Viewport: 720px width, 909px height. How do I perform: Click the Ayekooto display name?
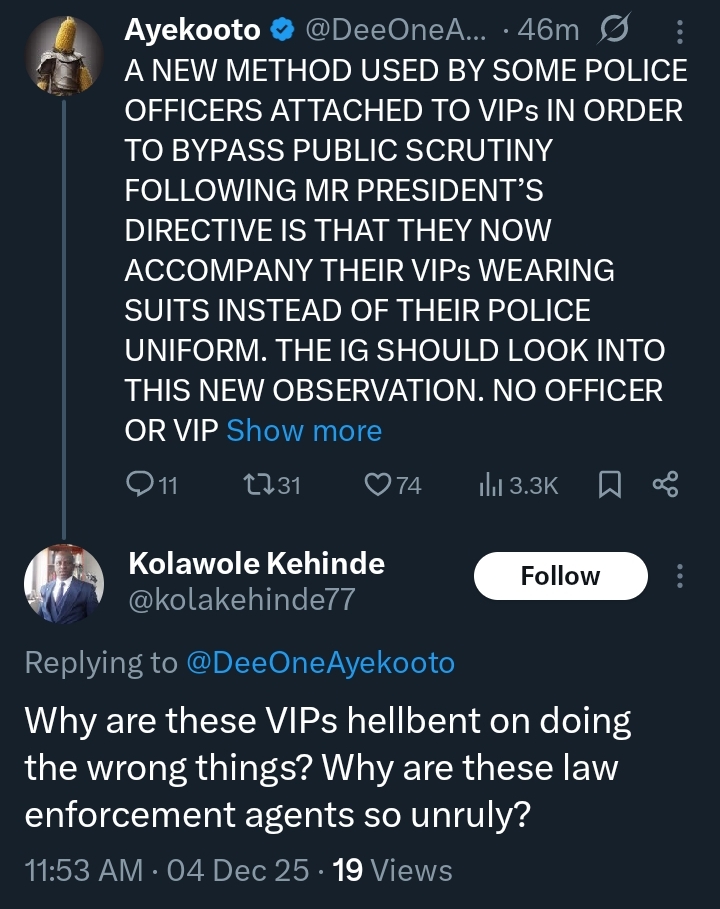tap(191, 31)
